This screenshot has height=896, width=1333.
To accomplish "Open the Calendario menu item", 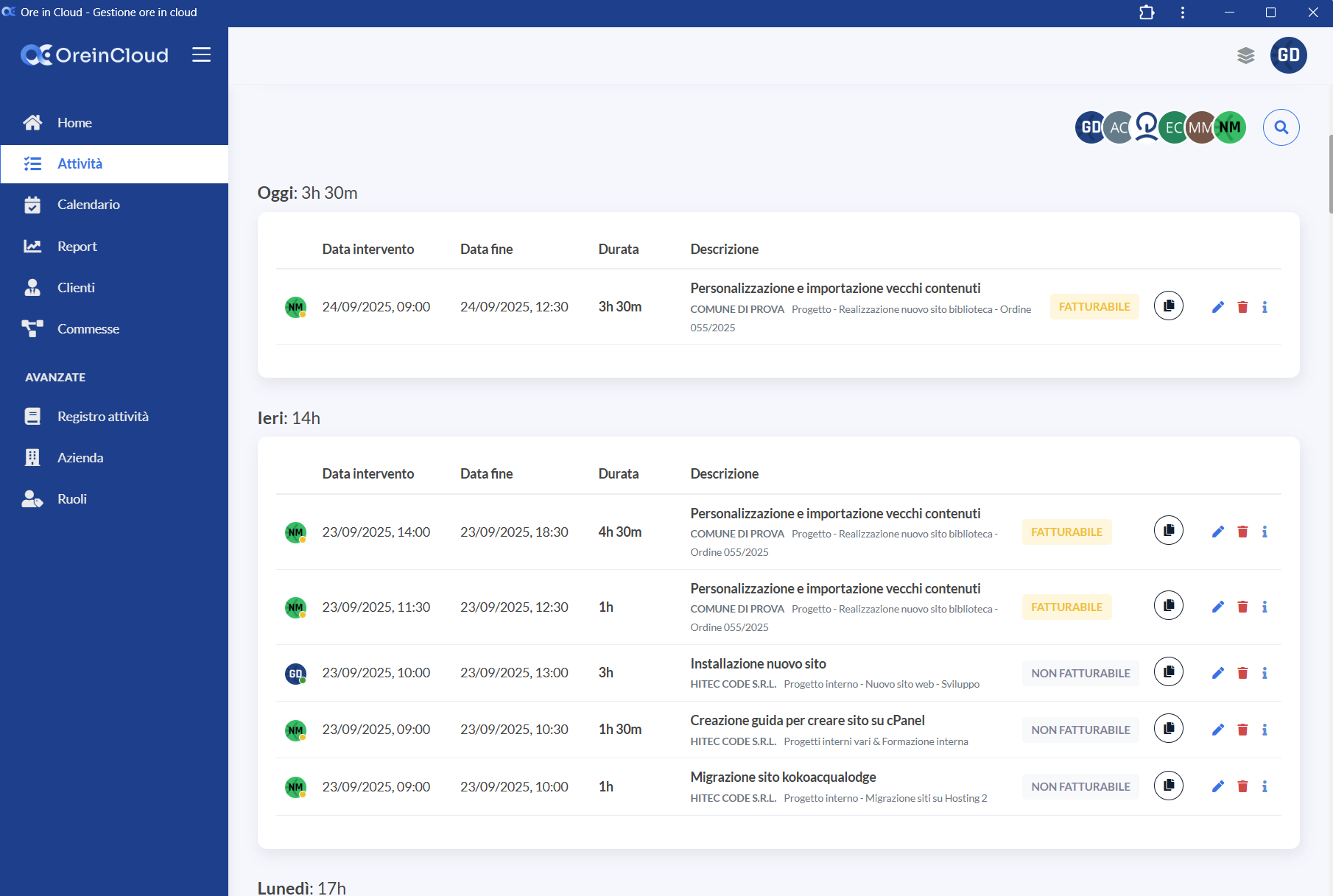I will (x=88, y=205).
